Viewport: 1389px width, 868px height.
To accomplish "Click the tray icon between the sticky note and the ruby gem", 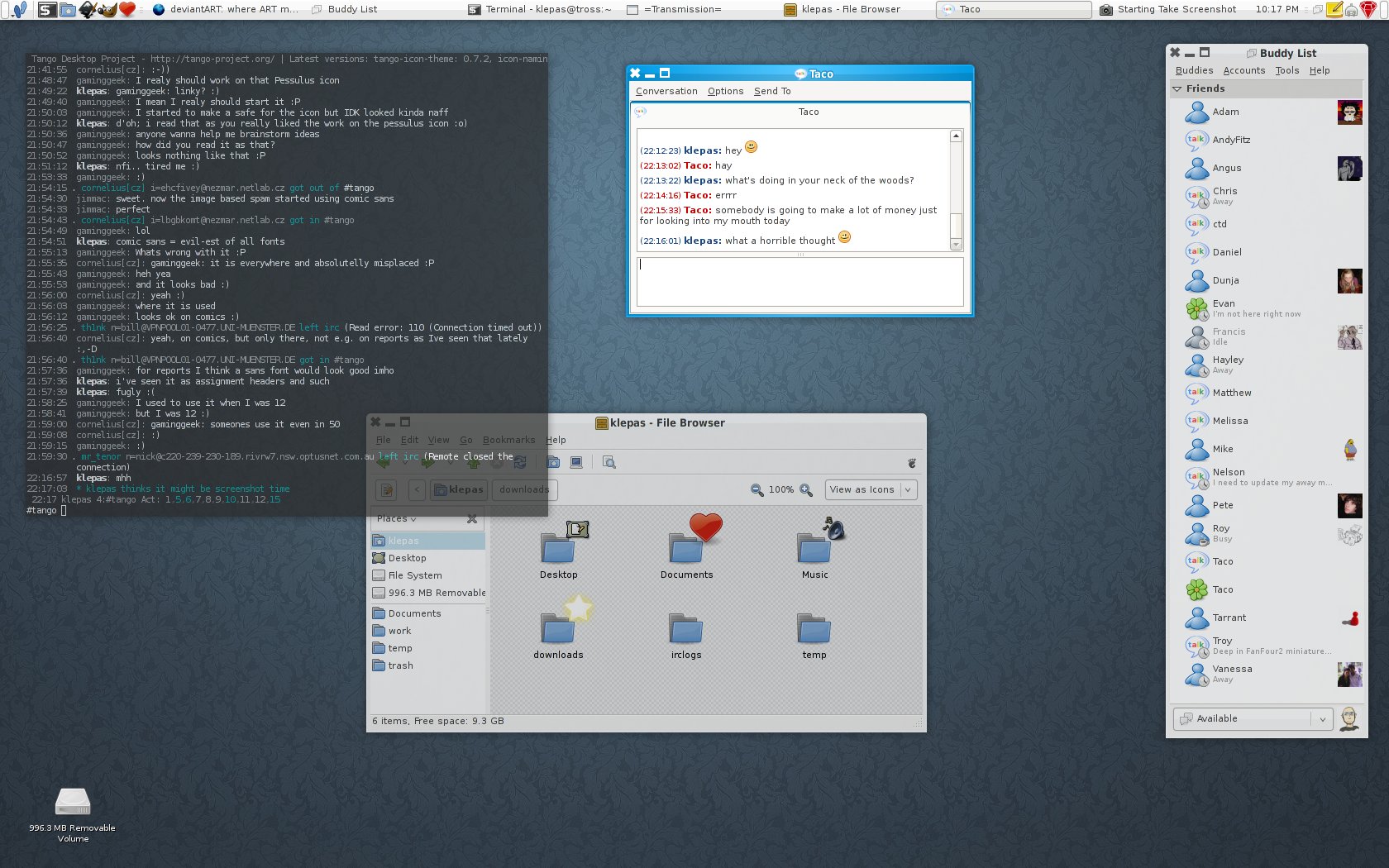I will coord(1351,10).
